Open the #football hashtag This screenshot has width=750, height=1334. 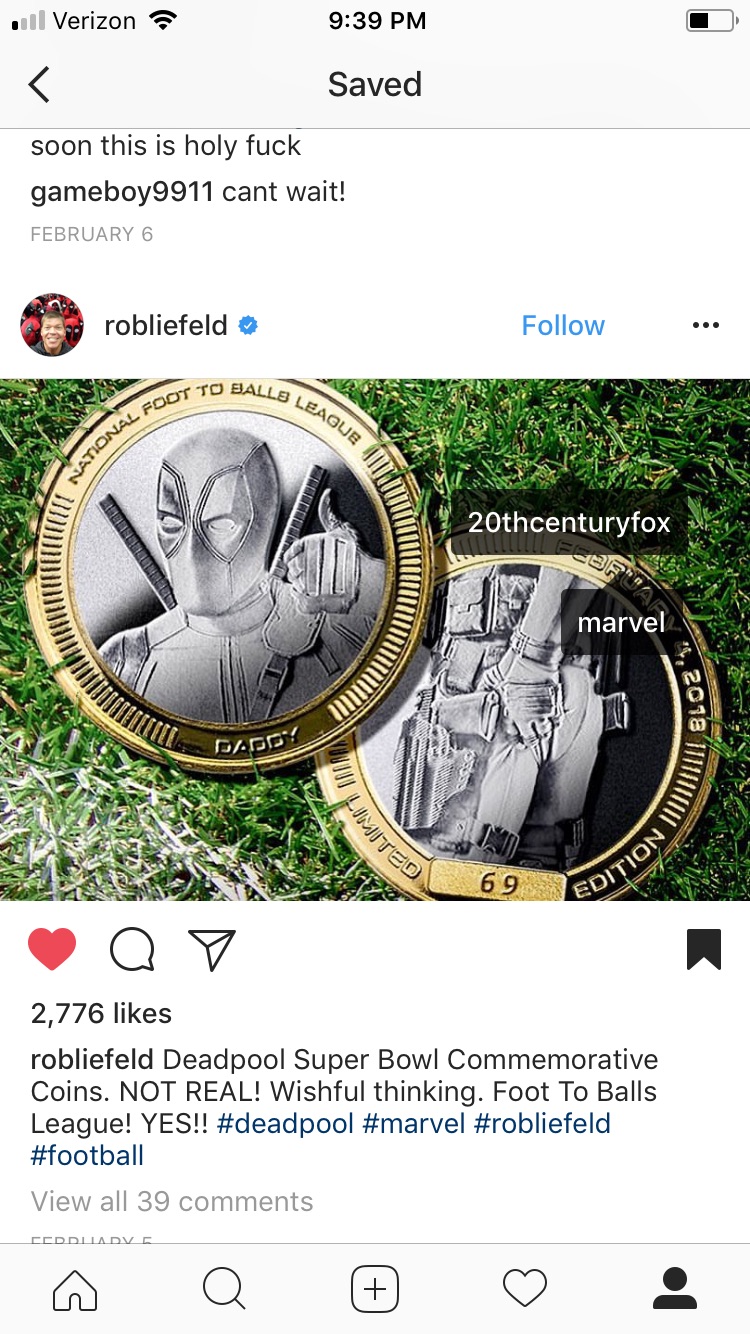coord(88,1155)
